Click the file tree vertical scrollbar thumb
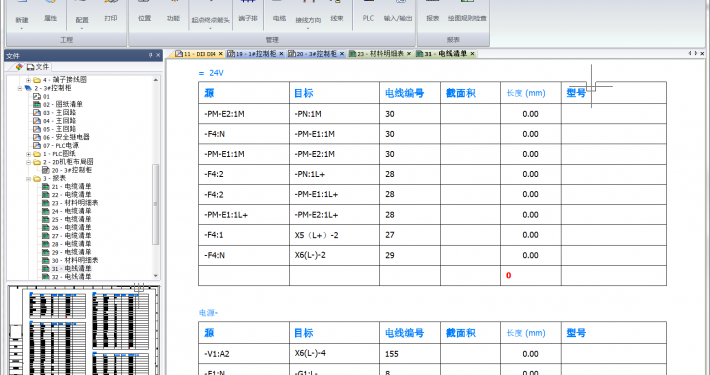This screenshot has width=710, height=375. 156,204
